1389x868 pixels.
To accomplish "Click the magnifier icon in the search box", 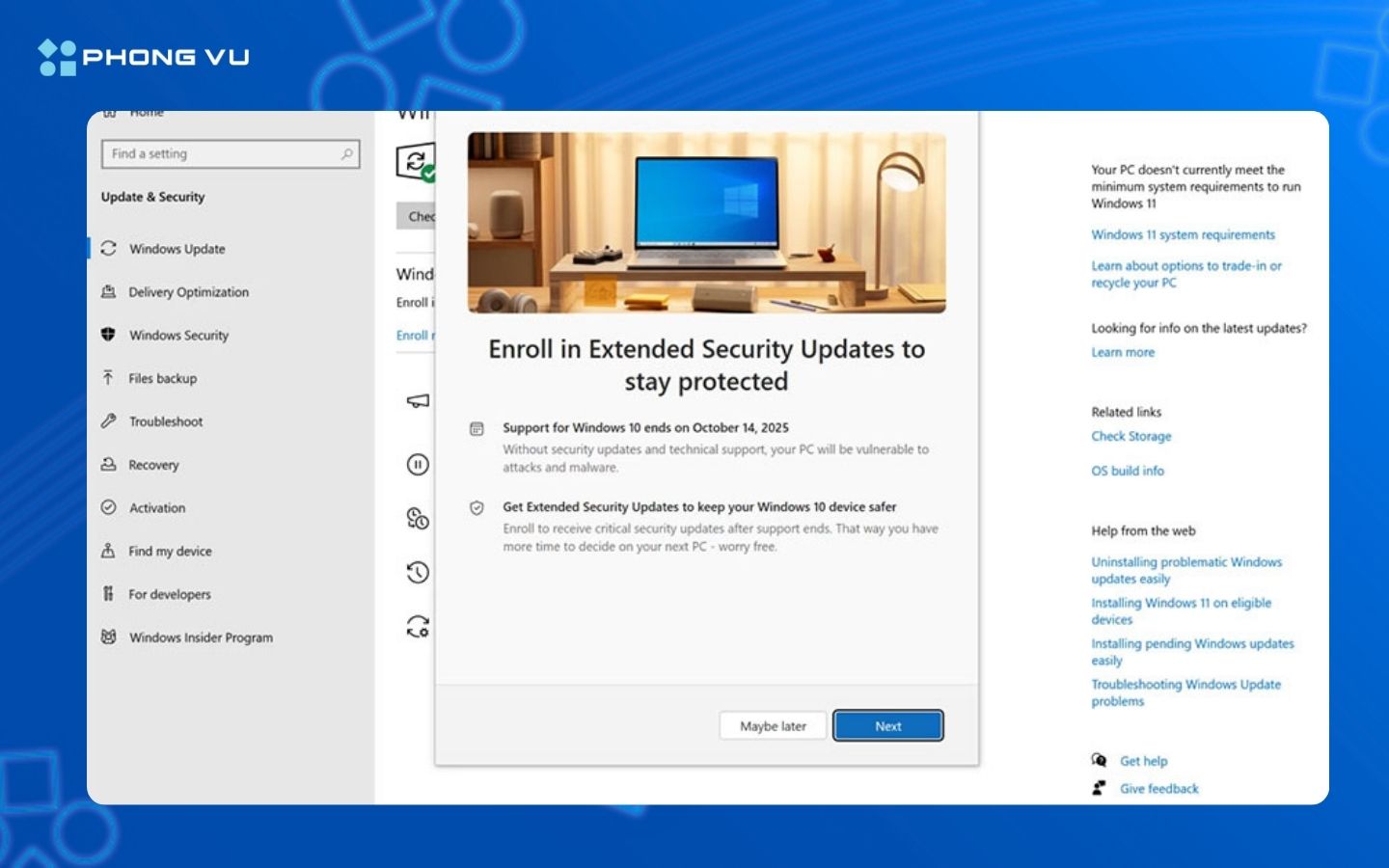I will (347, 154).
